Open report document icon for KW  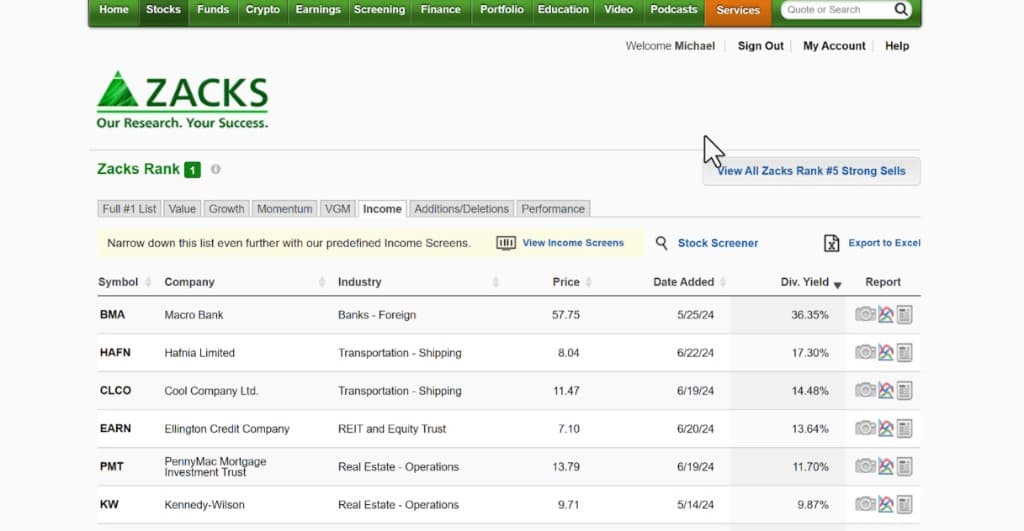pyautogui.click(x=904, y=504)
